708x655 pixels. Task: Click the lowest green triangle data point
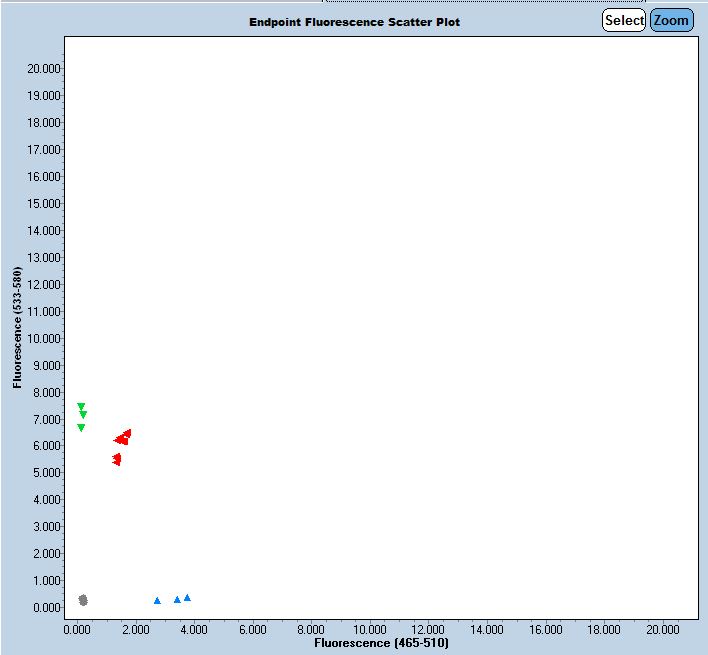coord(81,428)
